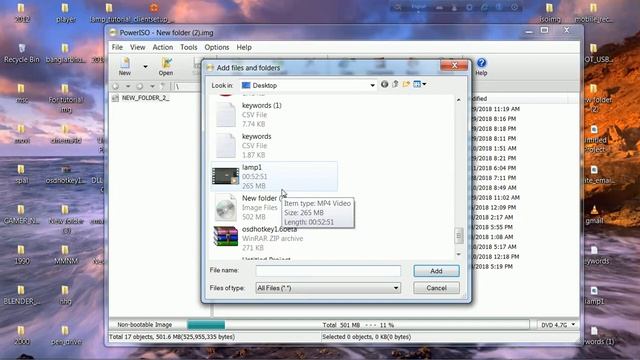The width and height of the screenshot is (640, 360).
Task: Open the Recycle Bin desktop icon
Action: coord(22,54)
